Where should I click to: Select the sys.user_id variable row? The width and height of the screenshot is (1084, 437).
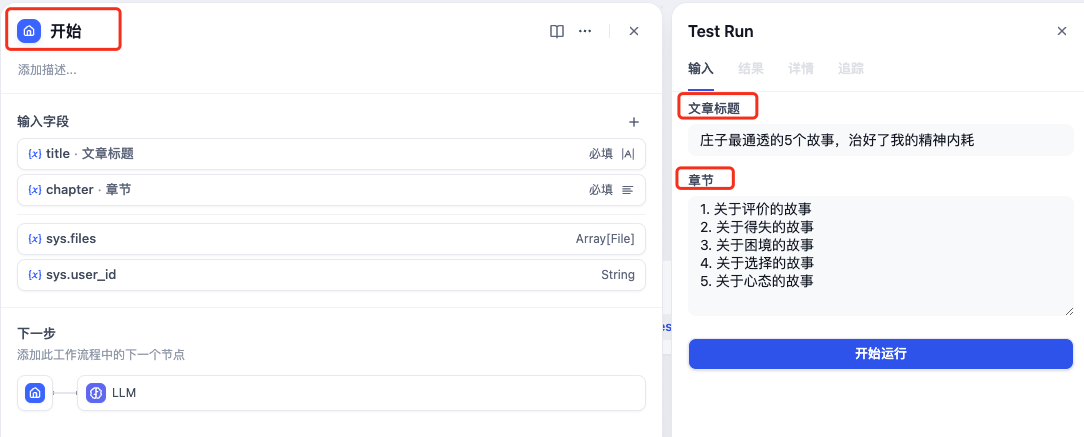pyautogui.click(x=331, y=275)
